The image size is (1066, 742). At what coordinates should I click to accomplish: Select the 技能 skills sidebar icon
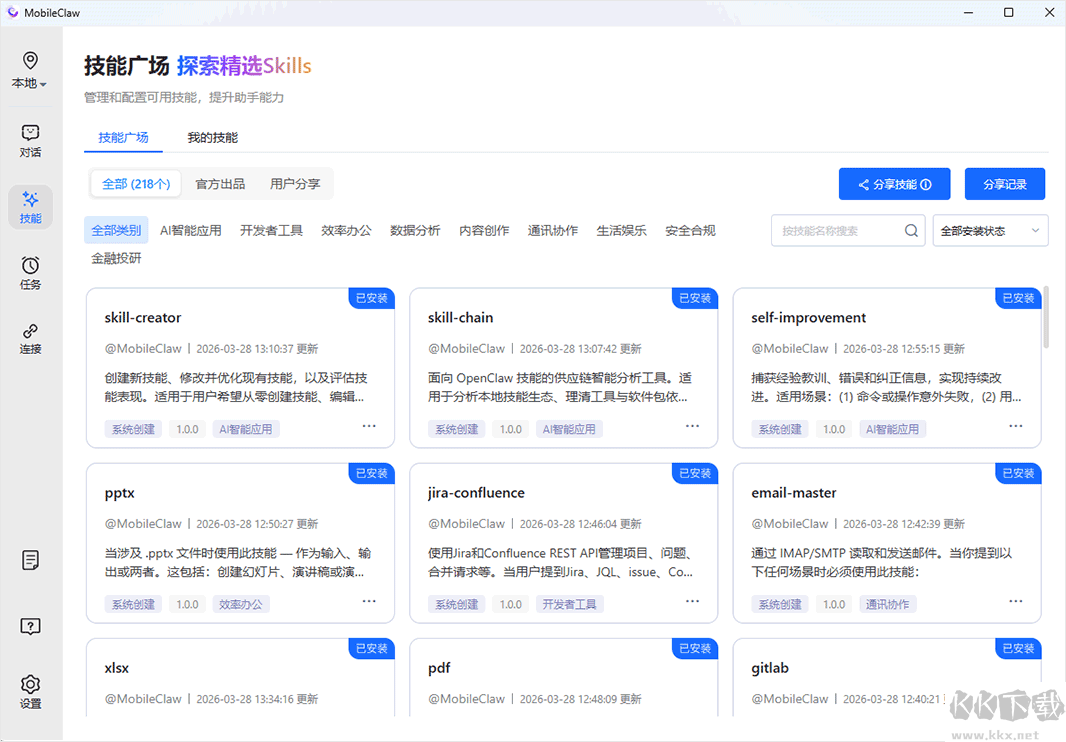(x=30, y=207)
